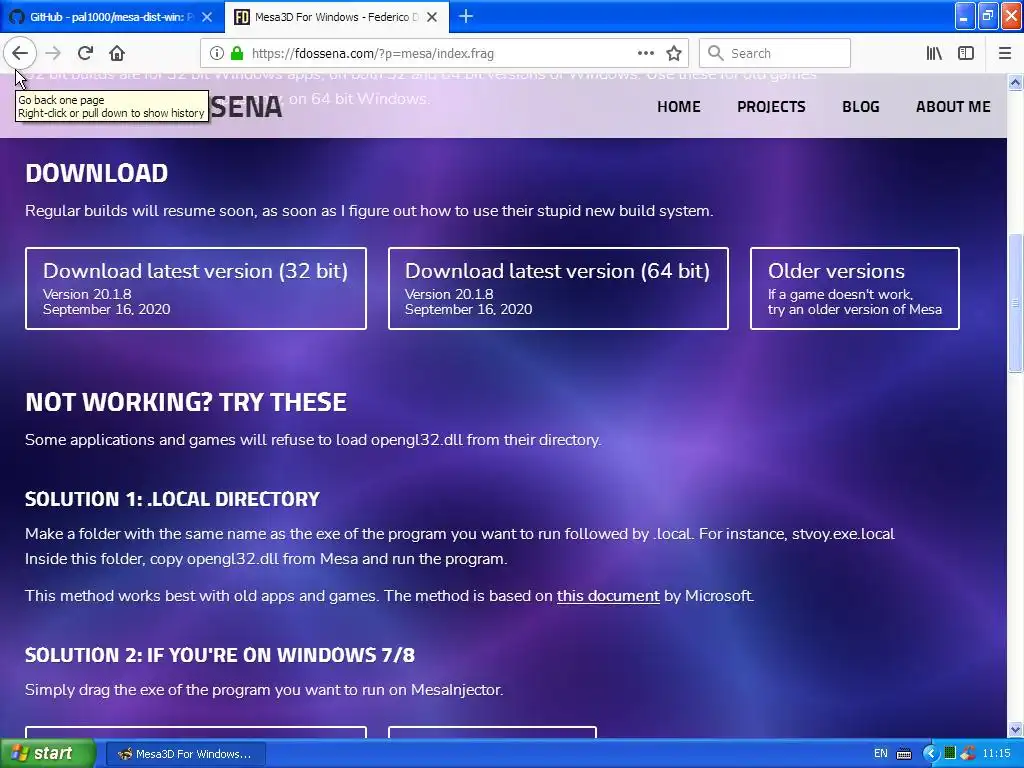Follow the 'this document' Microsoft link

[x=608, y=596]
